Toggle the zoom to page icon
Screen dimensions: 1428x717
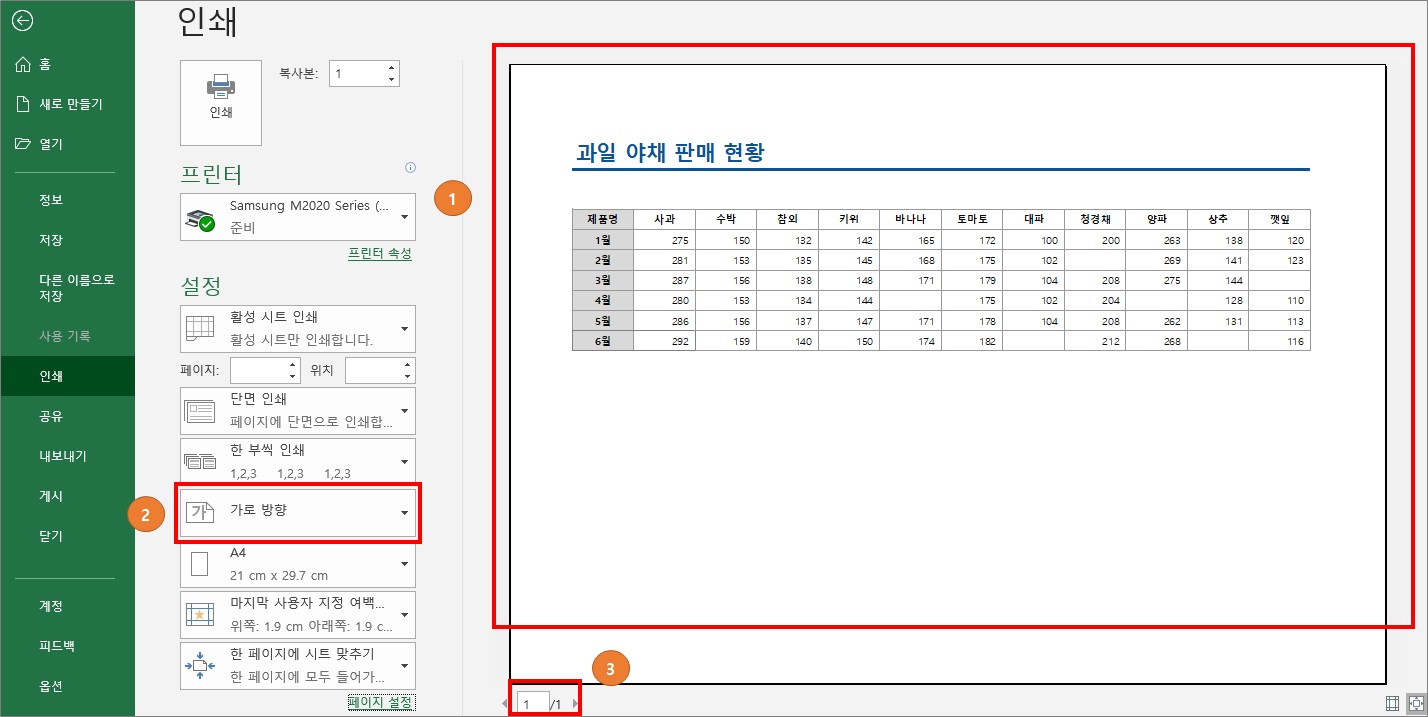[x=1416, y=703]
